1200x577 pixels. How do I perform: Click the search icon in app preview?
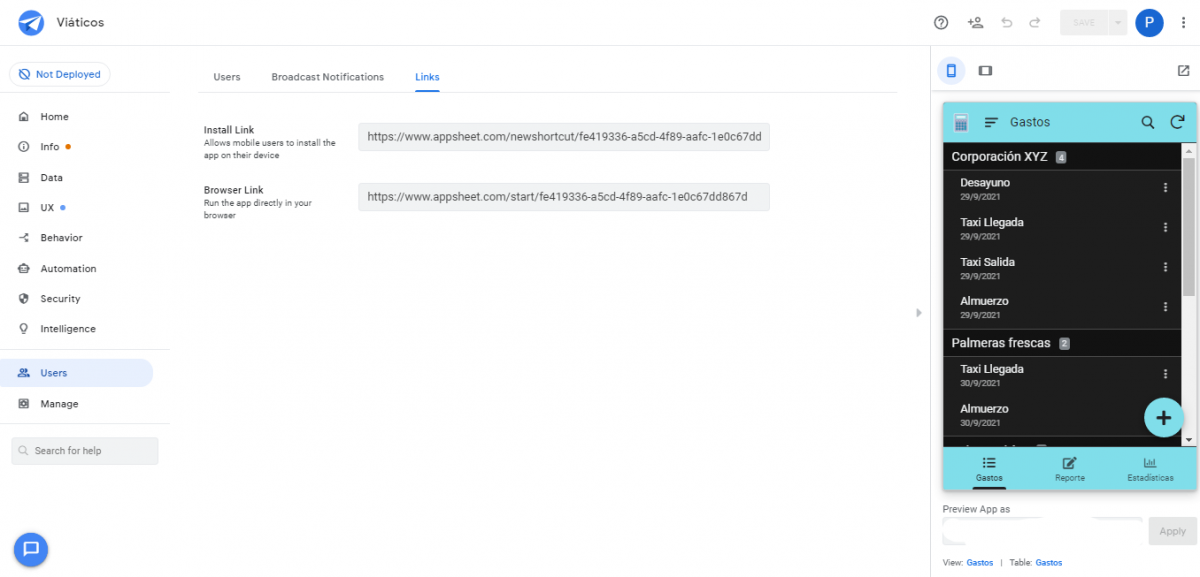tap(1148, 122)
